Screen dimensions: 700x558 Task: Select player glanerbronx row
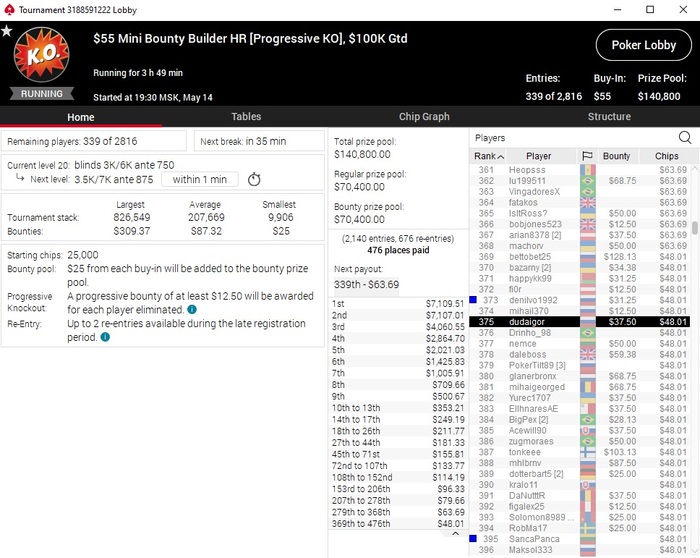pos(579,376)
